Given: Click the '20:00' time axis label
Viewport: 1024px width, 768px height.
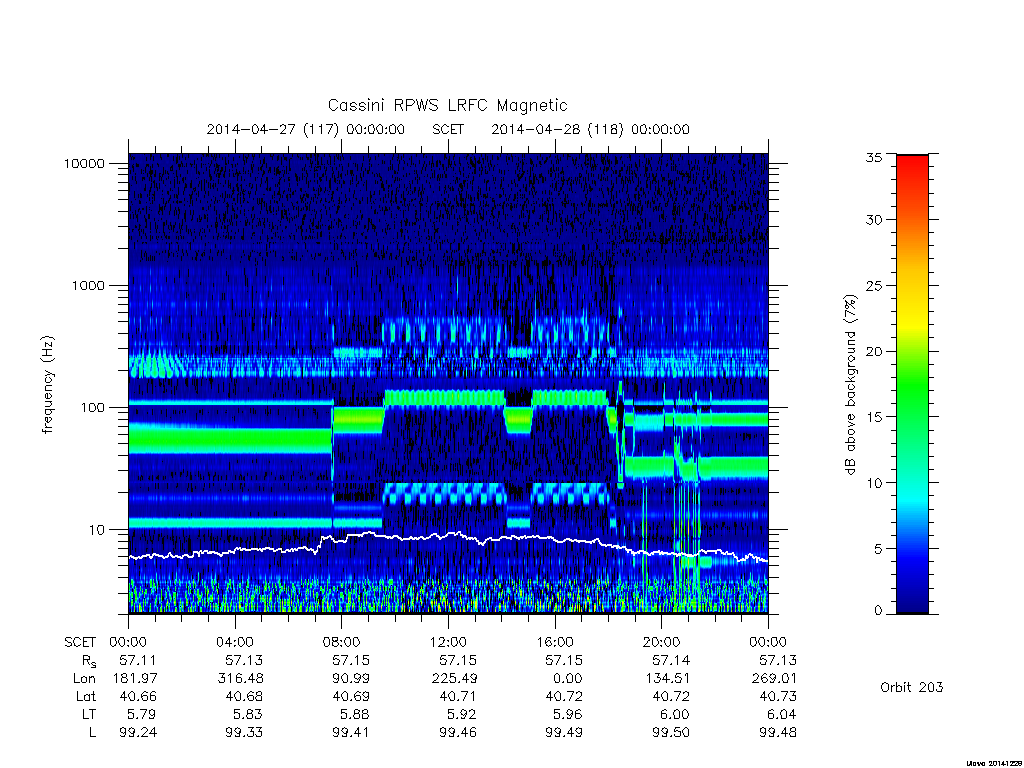Looking at the screenshot, I should [x=662, y=642].
